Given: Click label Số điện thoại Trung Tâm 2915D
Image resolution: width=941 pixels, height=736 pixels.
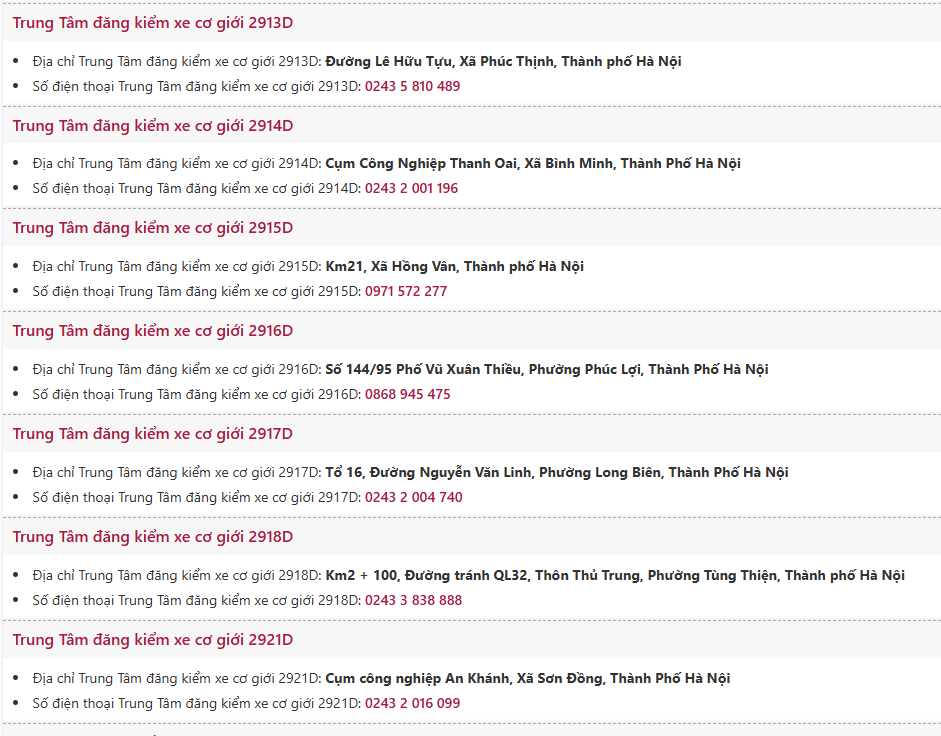Looking at the screenshot, I should click(197, 292).
